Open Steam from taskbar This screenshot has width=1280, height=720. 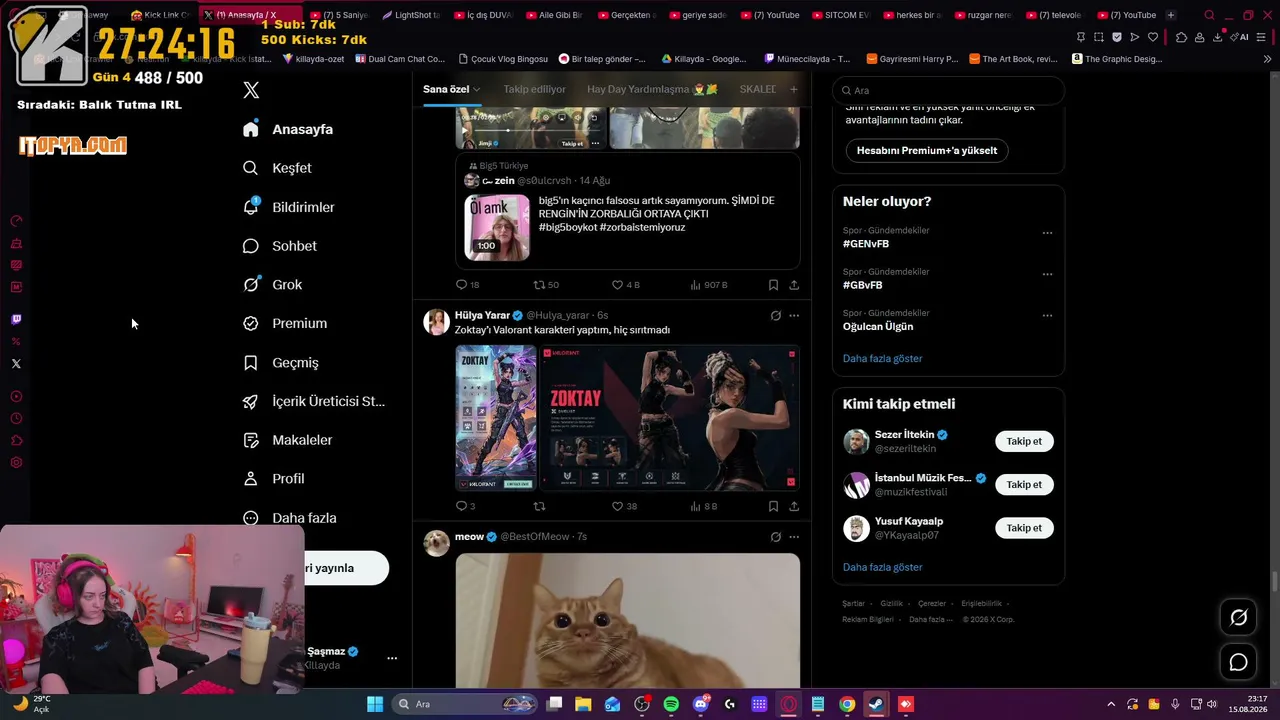pyautogui.click(x=876, y=704)
